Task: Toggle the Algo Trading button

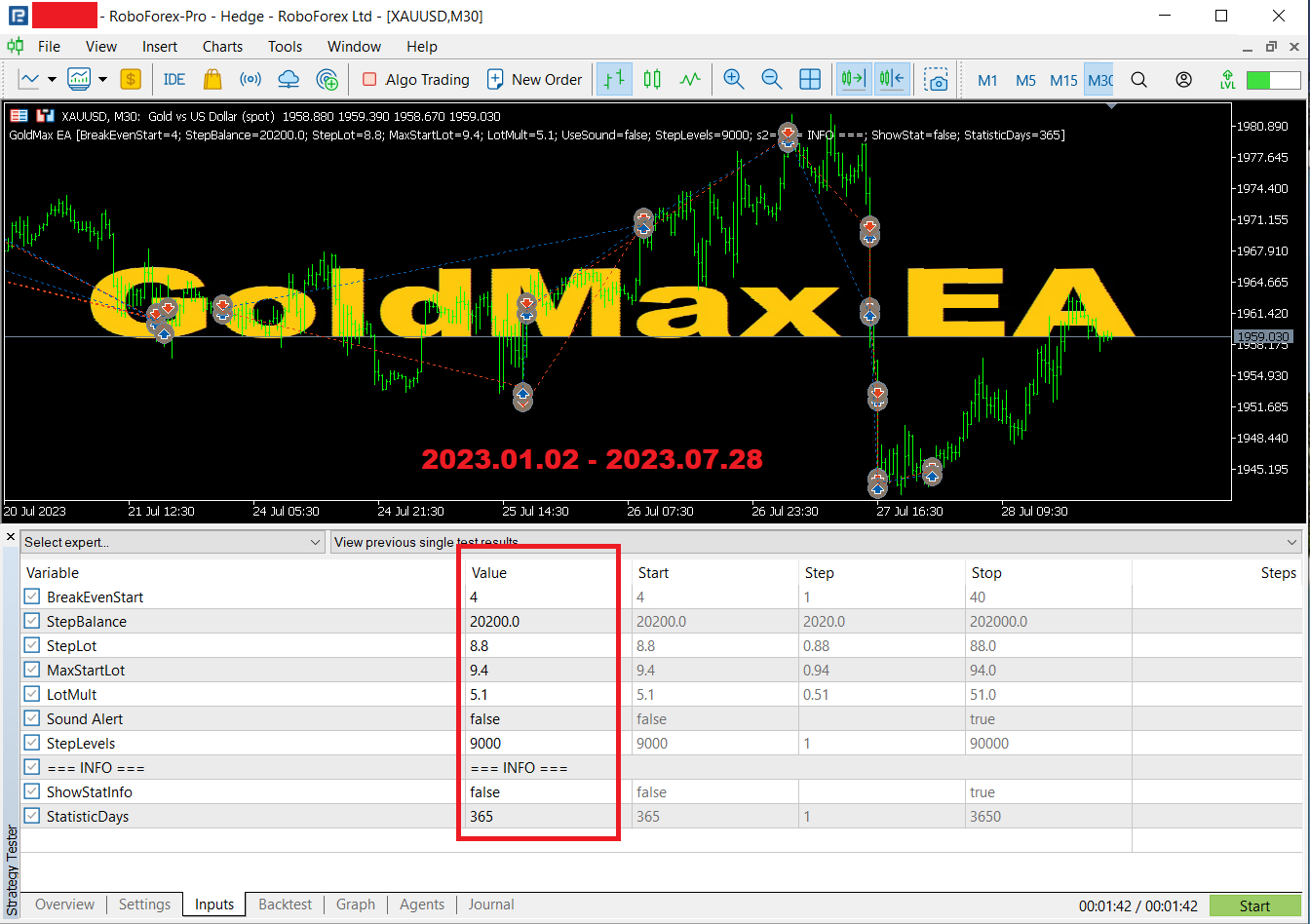Action: 415,79
